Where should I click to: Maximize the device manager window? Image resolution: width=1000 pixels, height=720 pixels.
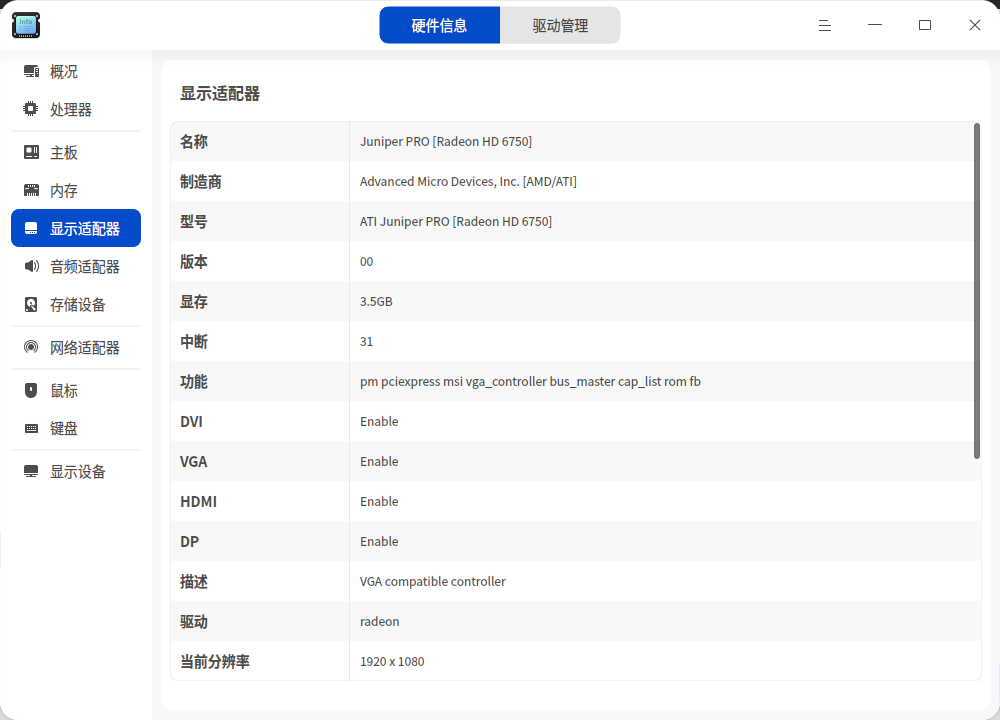(x=925, y=26)
